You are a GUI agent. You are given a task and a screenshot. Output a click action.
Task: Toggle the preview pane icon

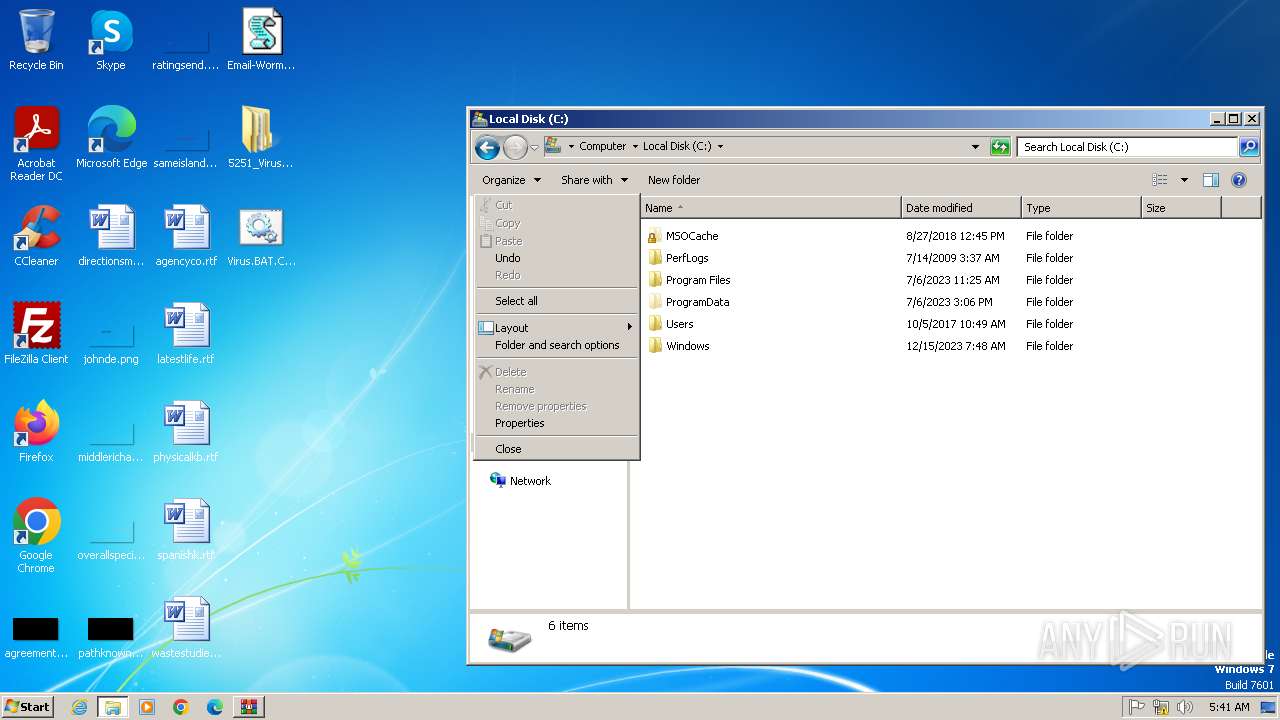pyautogui.click(x=1211, y=180)
